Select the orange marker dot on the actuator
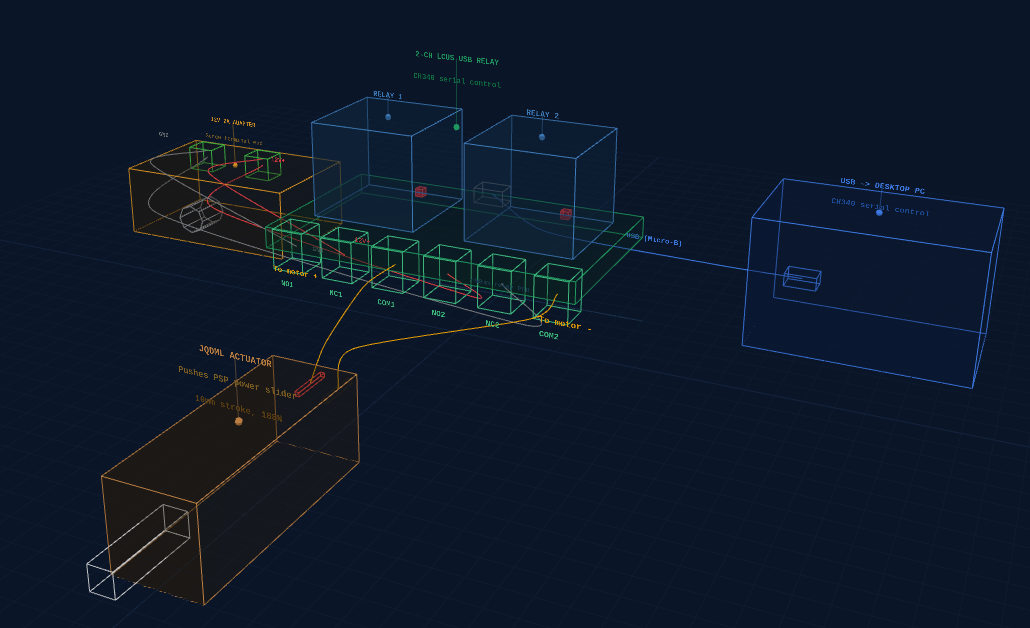 pos(238,421)
